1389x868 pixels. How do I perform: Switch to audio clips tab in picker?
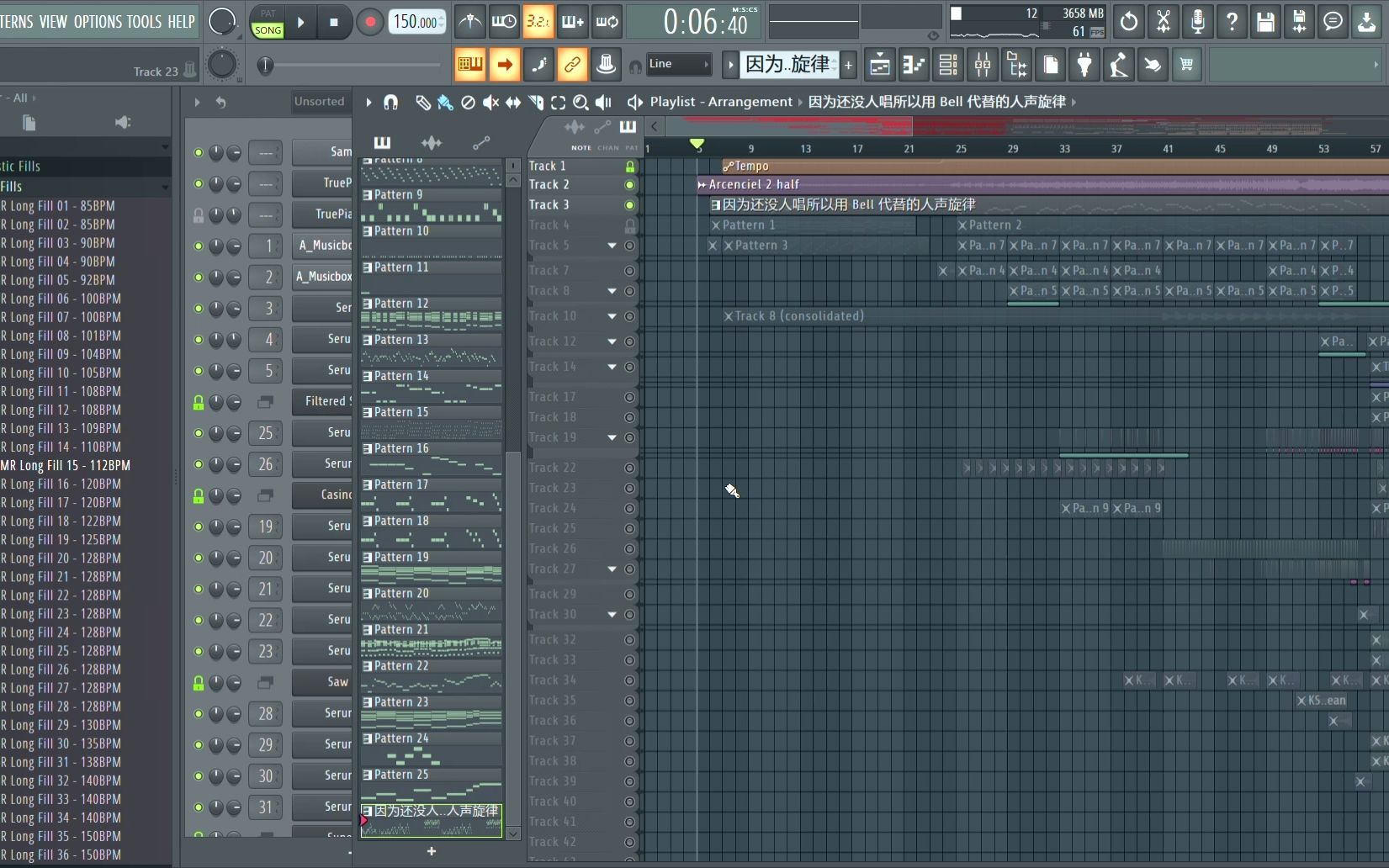click(432, 143)
